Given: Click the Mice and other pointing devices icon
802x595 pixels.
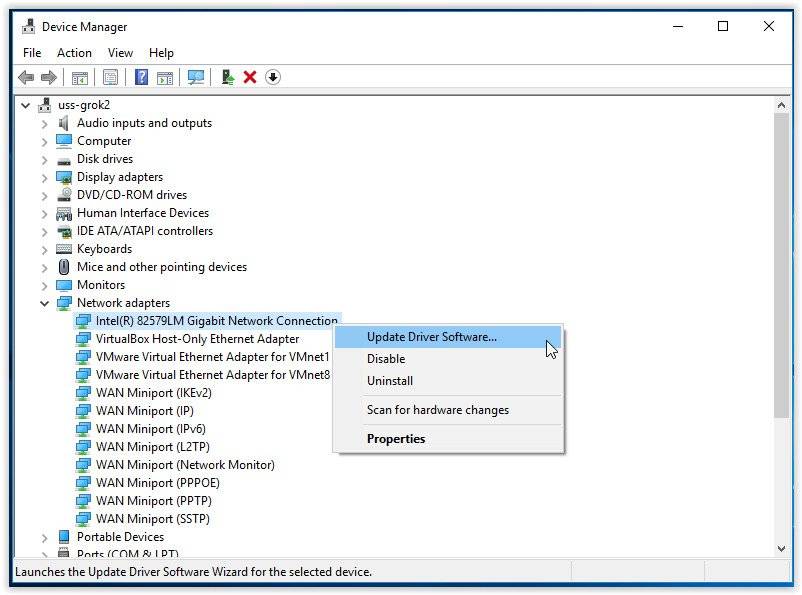Looking at the screenshot, I should (x=64, y=267).
